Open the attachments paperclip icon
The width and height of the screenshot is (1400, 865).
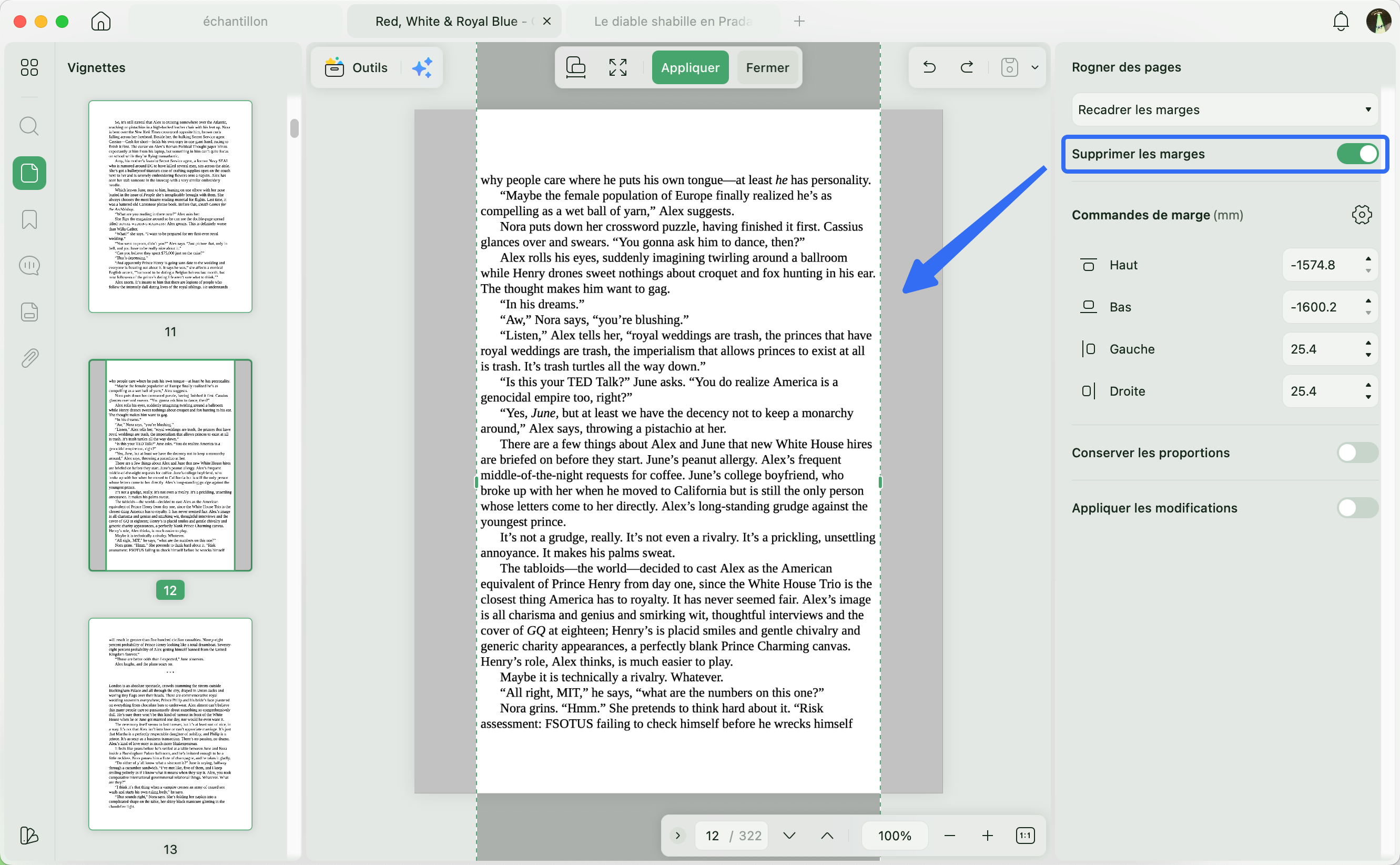coord(29,358)
